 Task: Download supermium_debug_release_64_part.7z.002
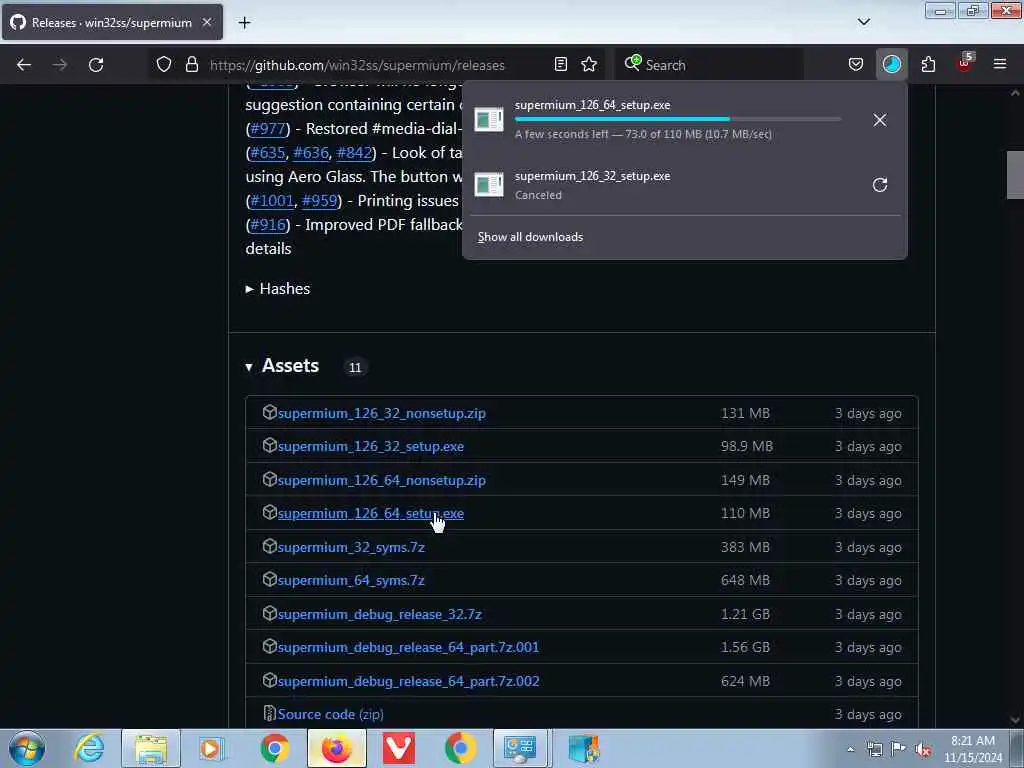408,681
